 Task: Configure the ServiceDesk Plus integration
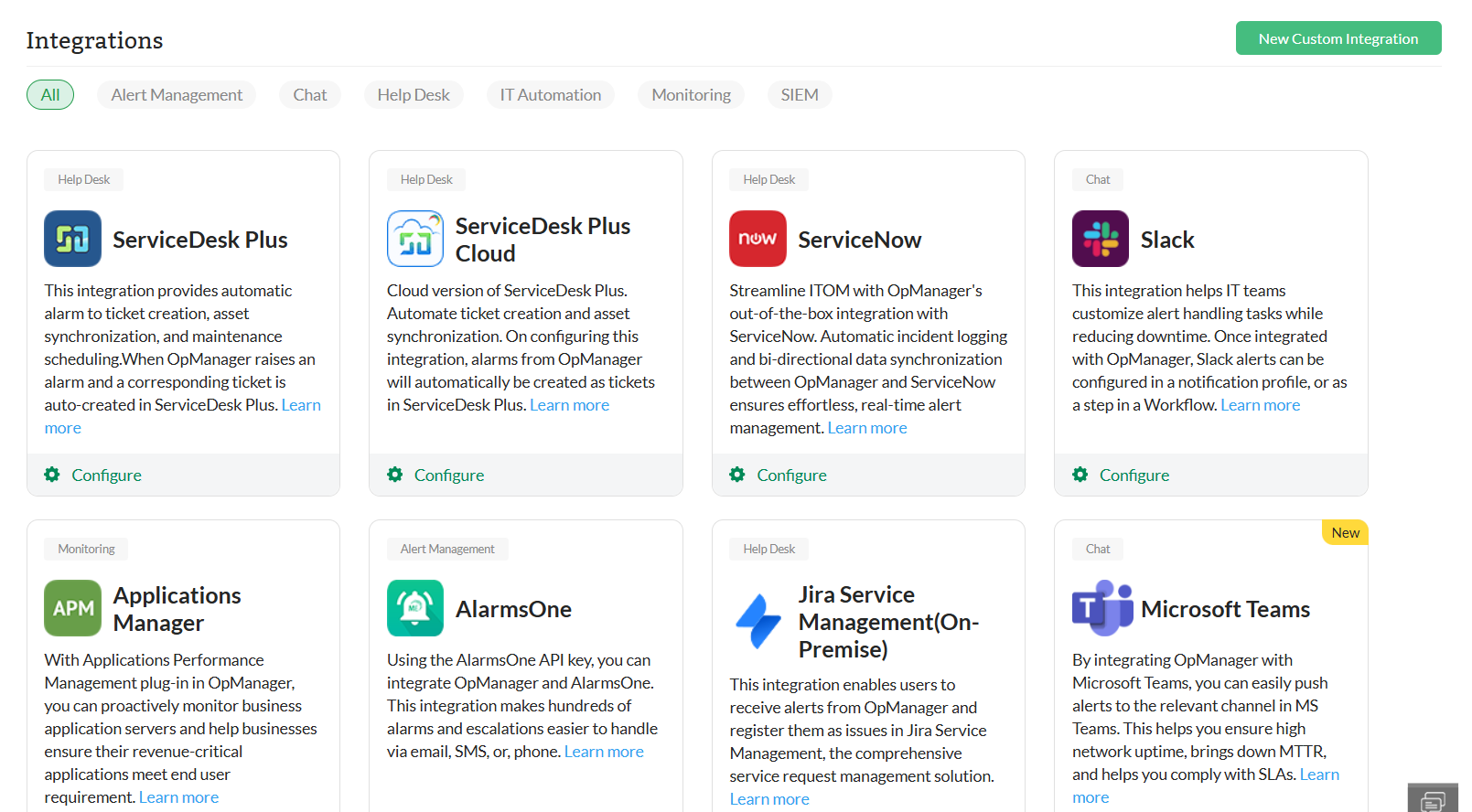107,475
